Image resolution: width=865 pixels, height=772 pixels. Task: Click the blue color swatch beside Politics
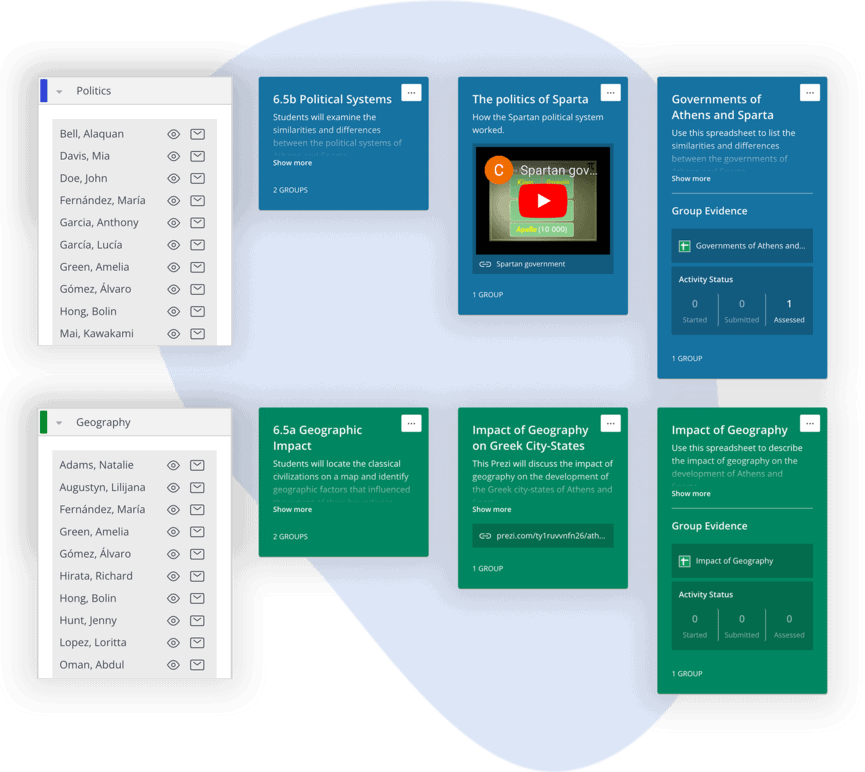[x=43, y=90]
